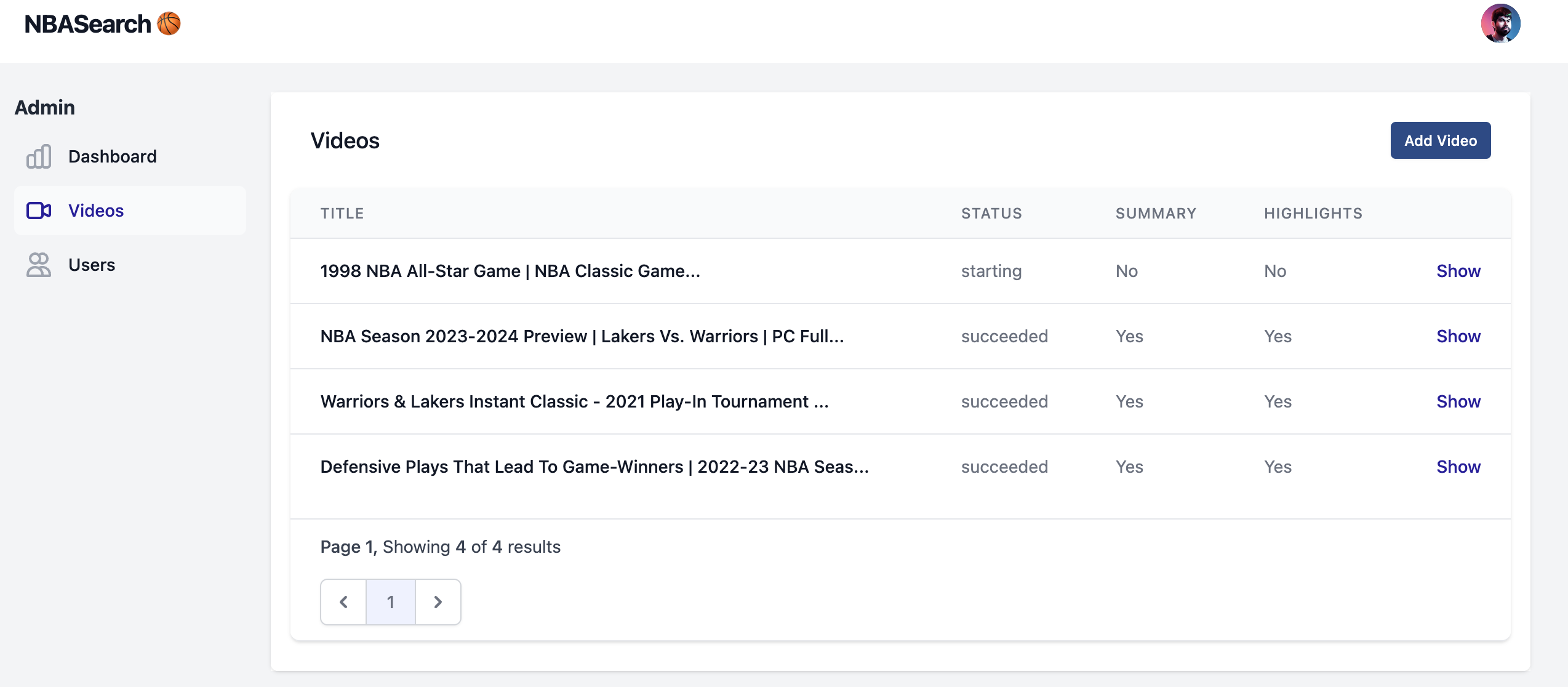Show the 2021 Play-In Tournament video
The height and width of the screenshot is (687, 1568).
(1458, 401)
